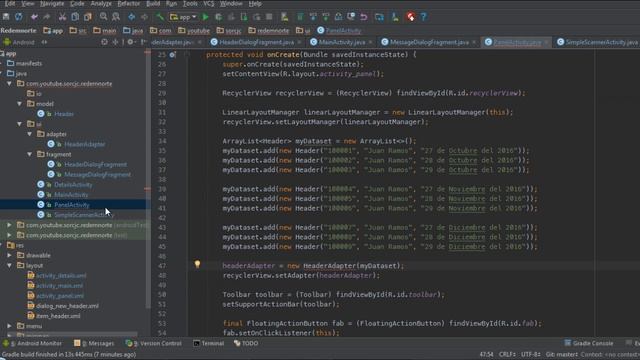The height and width of the screenshot is (360, 640).
Task: Switch to SimpleScannerActivity.java tab
Action: point(597,42)
